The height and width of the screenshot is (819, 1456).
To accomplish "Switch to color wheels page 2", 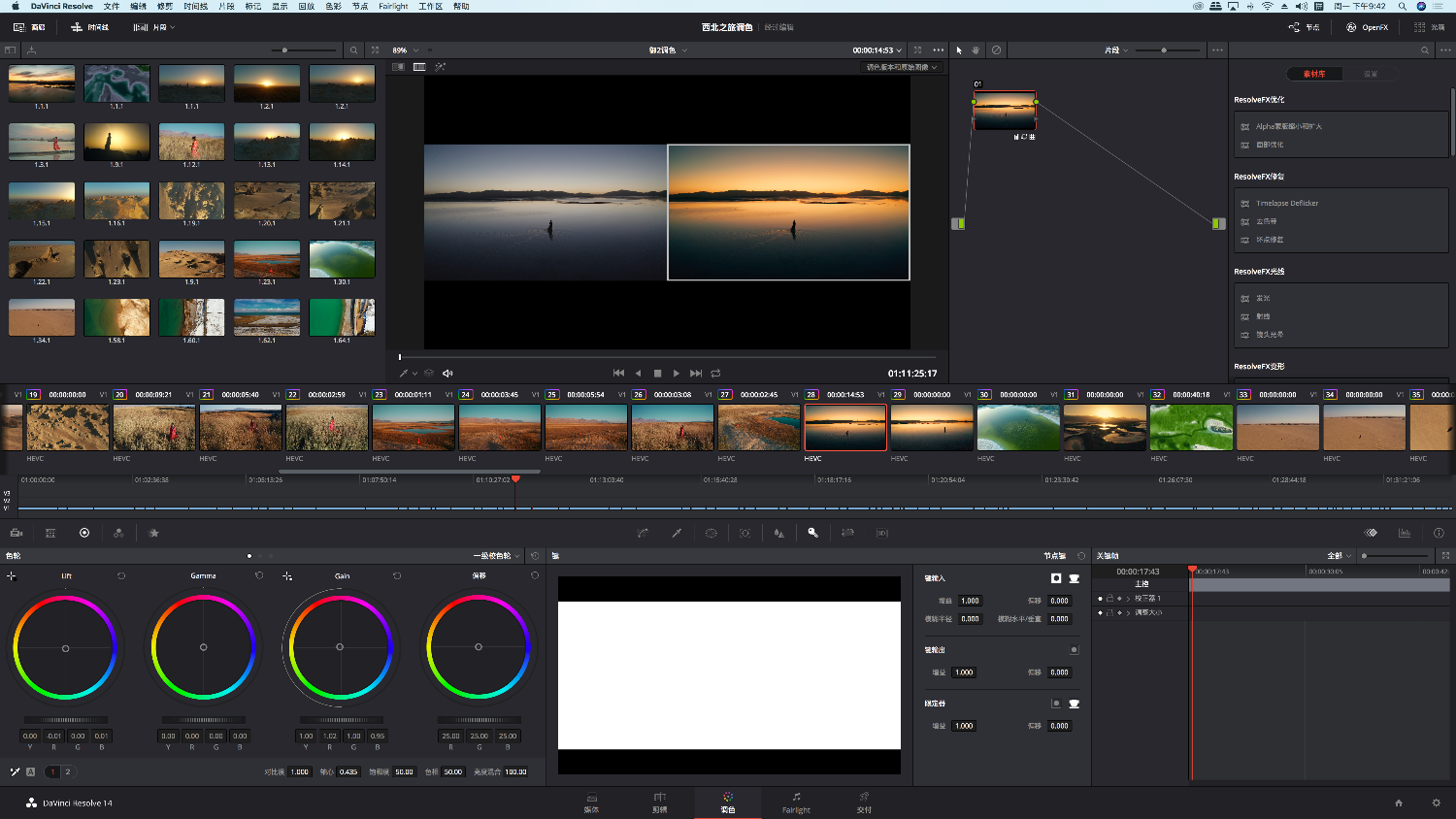I will tap(67, 771).
